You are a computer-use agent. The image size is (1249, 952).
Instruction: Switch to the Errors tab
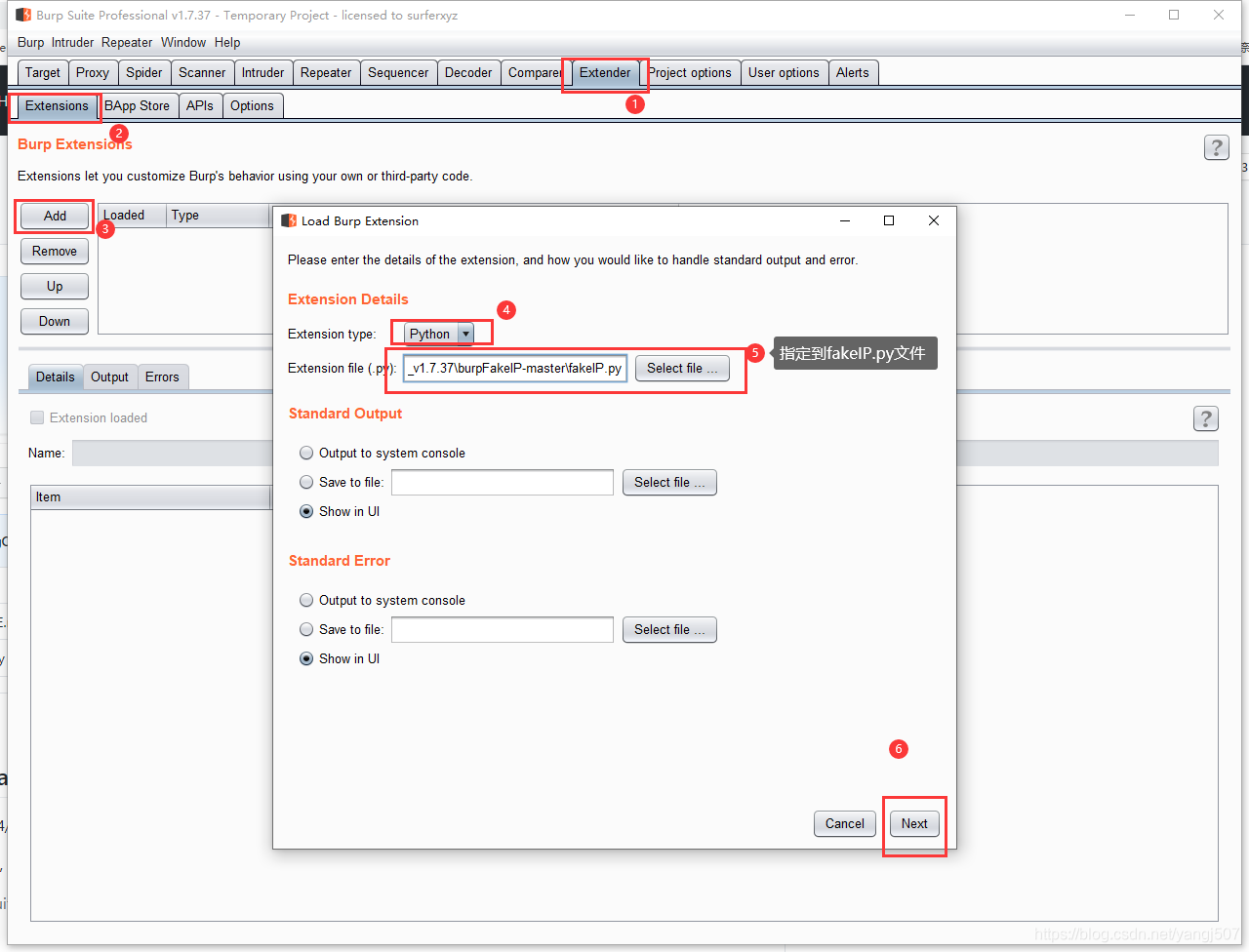[162, 377]
